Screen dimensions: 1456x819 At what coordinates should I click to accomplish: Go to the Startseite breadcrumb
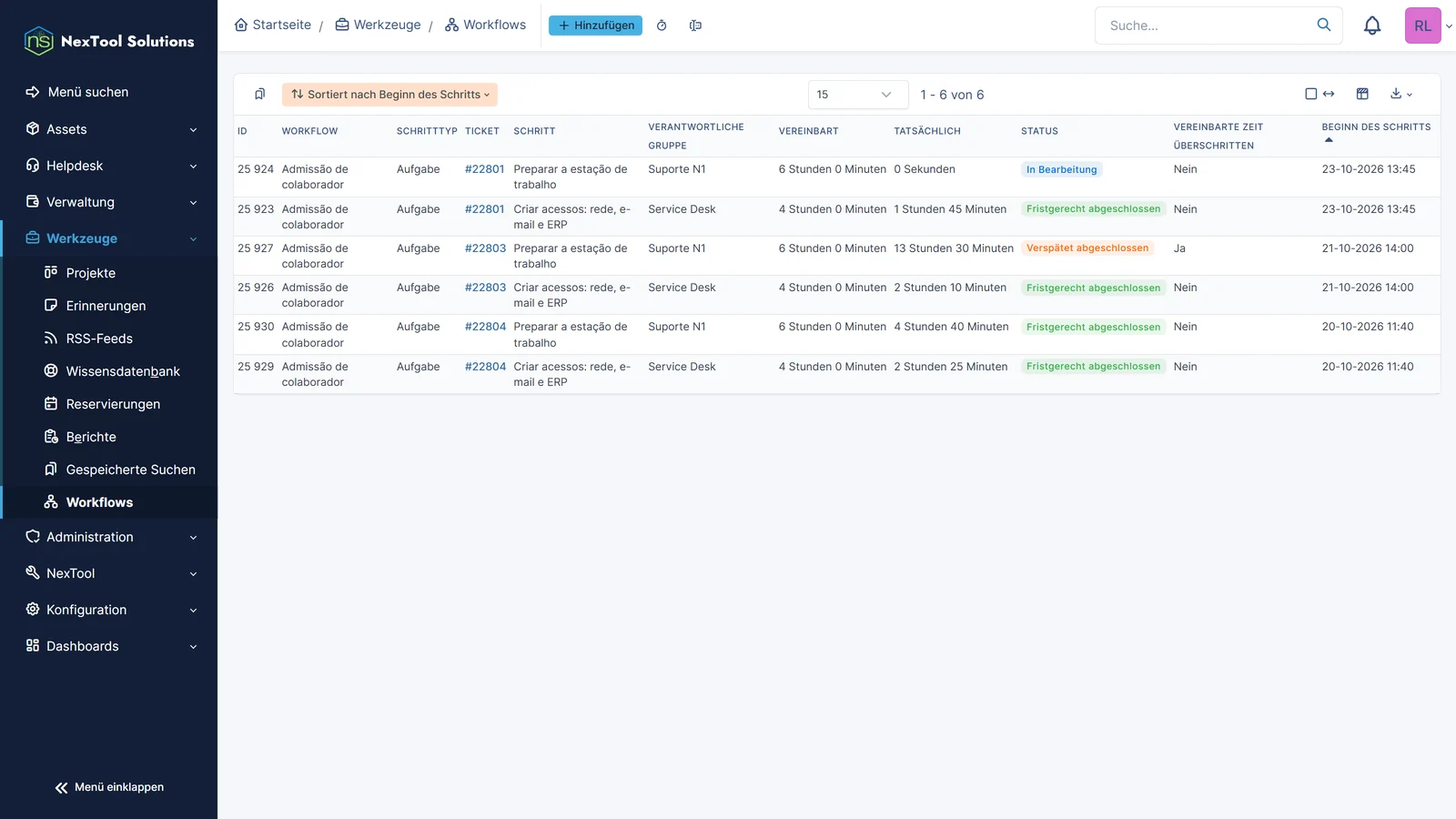[x=272, y=25]
